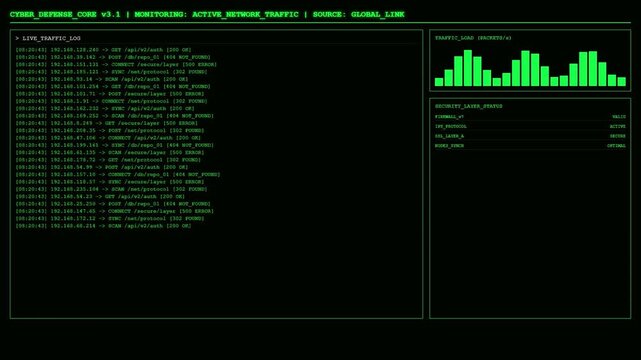Select log line SCAN /secure/layer [500 ERROR]
The width and height of the screenshot is (641, 360).
tap(110, 153)
